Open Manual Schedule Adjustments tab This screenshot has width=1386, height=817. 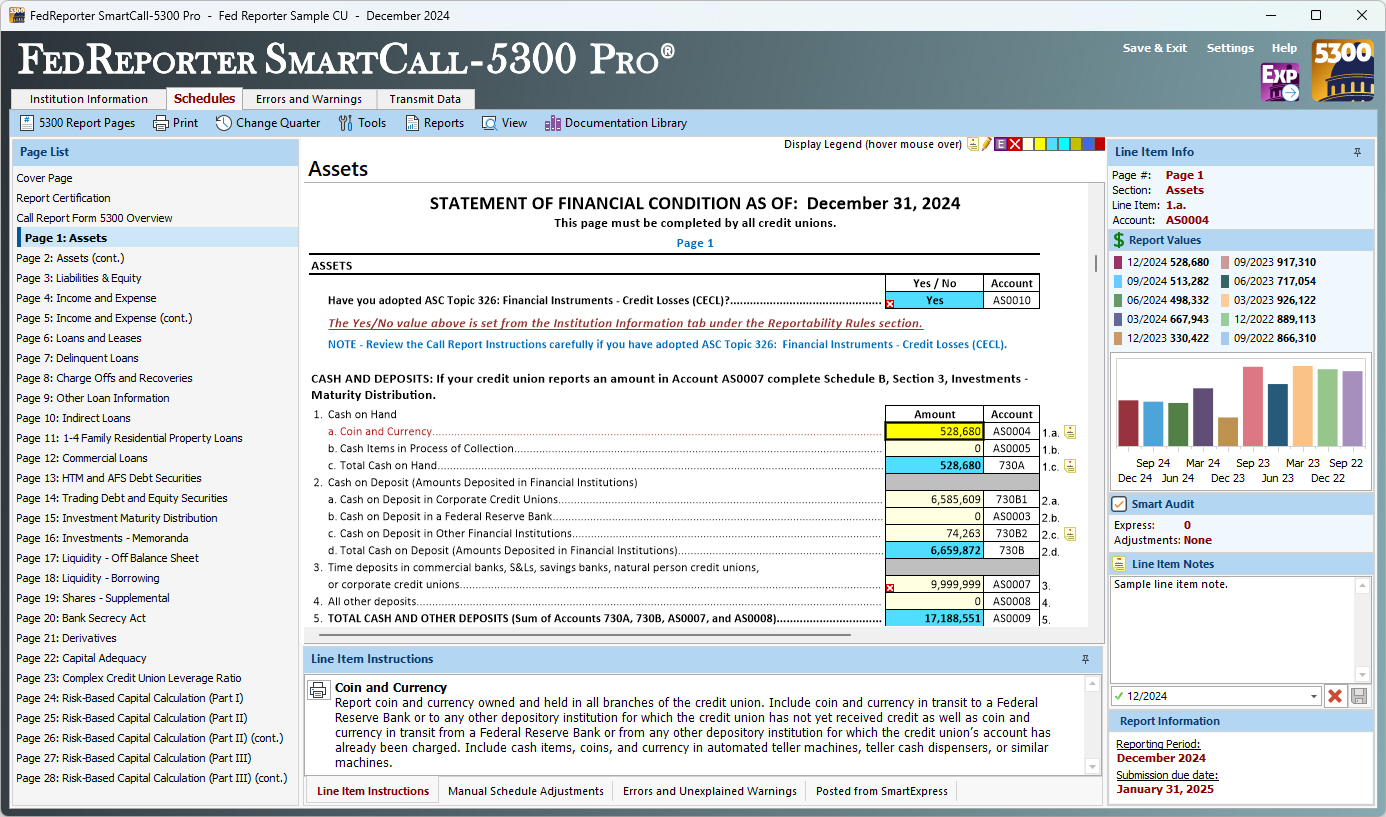[x=526, y=791]
